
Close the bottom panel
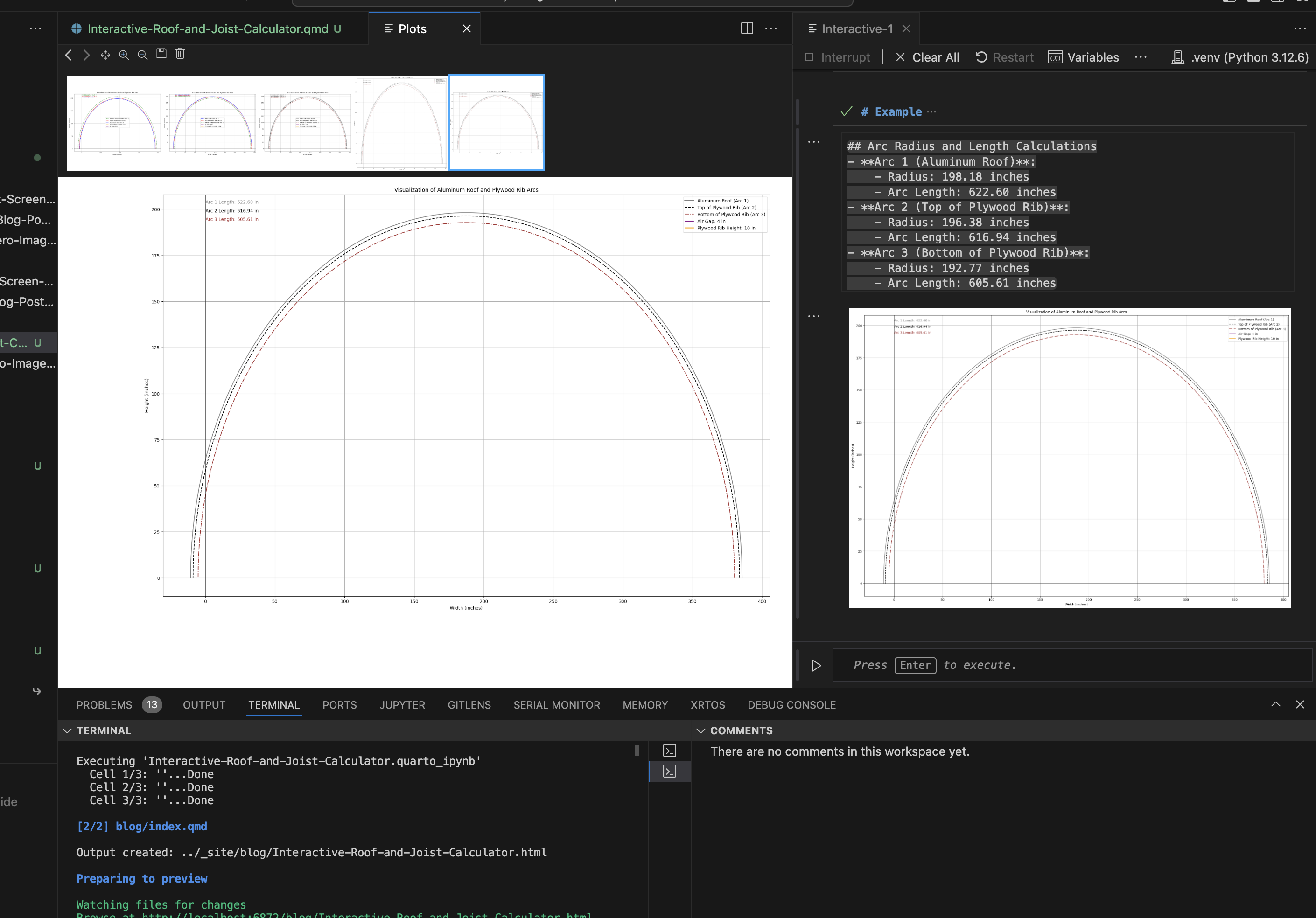tap(1300, 704)
